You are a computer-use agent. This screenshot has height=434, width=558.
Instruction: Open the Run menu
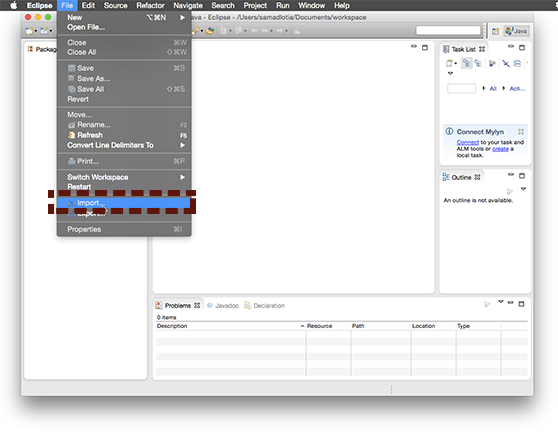283,5
